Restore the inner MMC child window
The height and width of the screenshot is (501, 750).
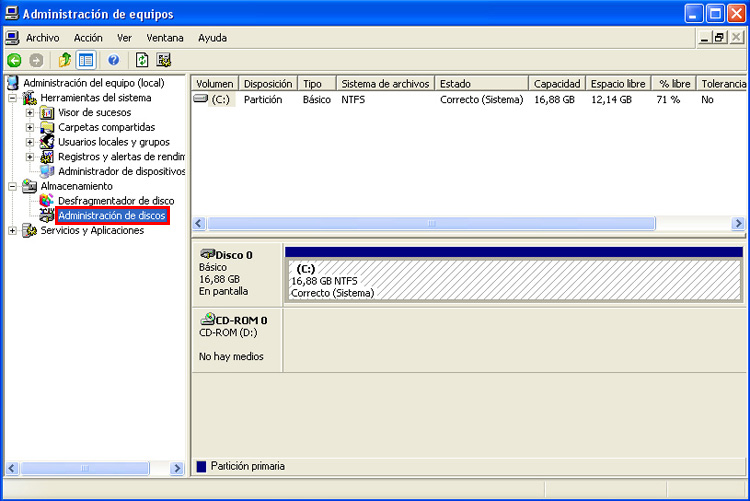(719, 37)
